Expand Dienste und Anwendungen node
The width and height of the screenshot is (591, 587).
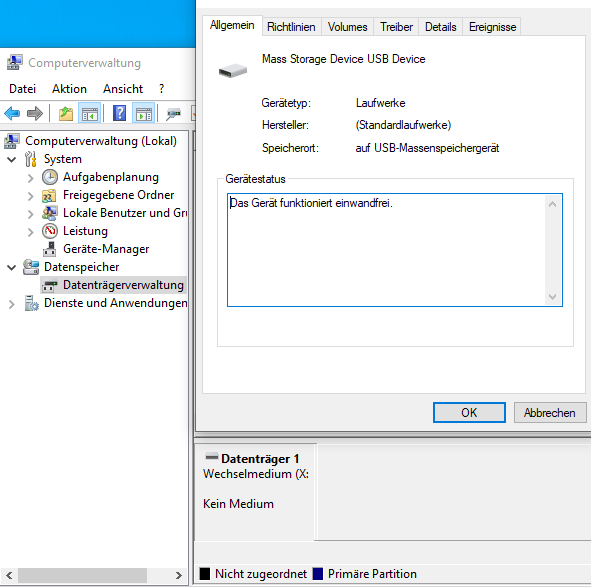[x=12, y=304]
